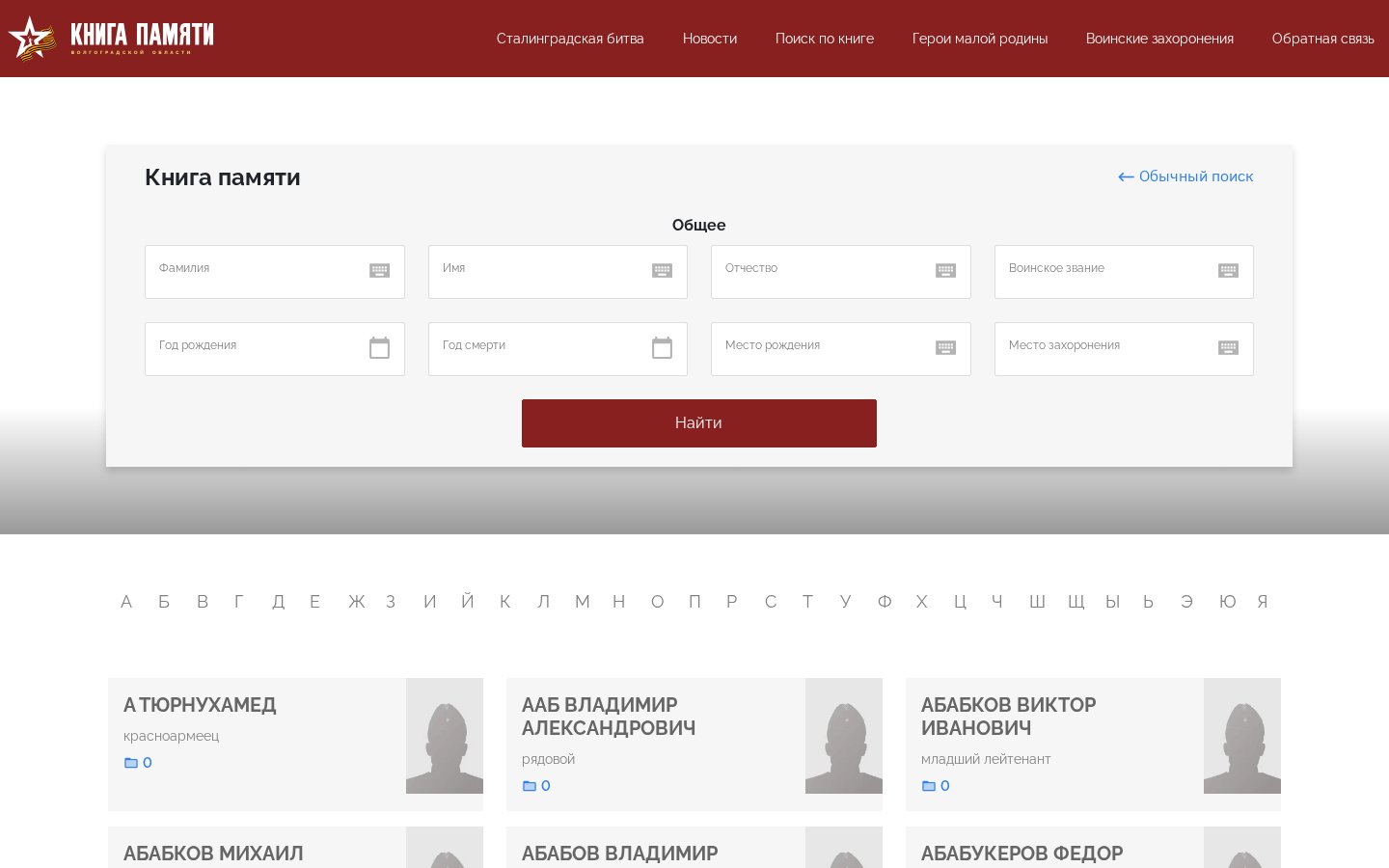1389x868 pixels.
Task: Filter names by letter Э
Action: coord(1186,602)
